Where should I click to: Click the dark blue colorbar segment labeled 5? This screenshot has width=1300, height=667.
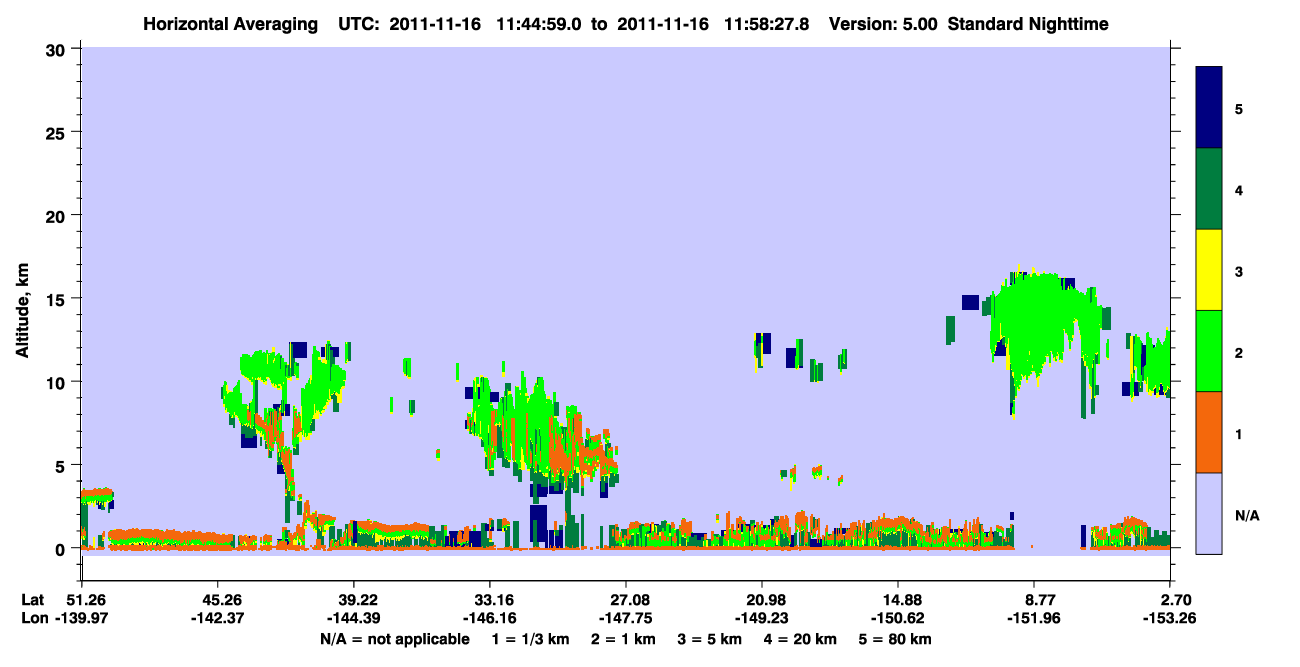coord(1209,108)
